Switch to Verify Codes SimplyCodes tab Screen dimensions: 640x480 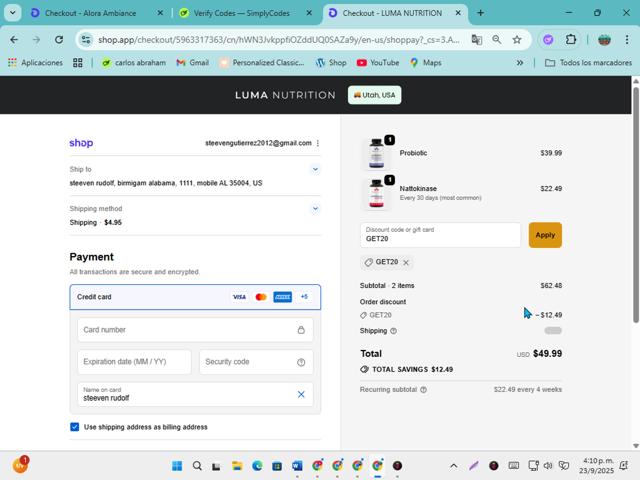pyautogui.click(x=241, y=13)
